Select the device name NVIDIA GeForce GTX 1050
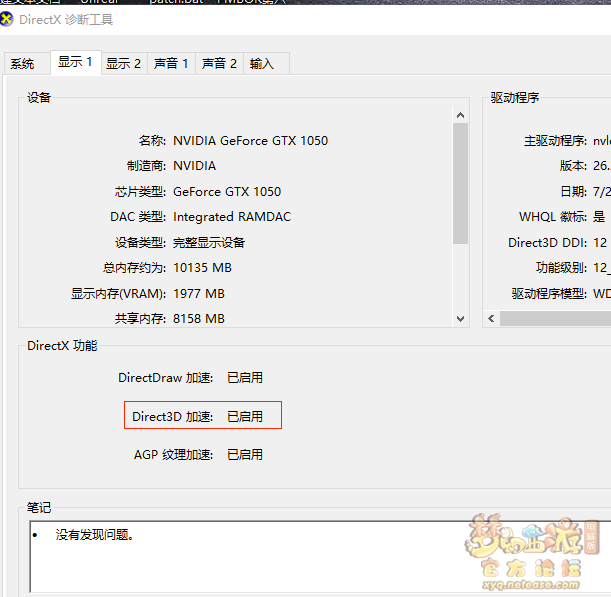611x597 pixels. point(250,141)
